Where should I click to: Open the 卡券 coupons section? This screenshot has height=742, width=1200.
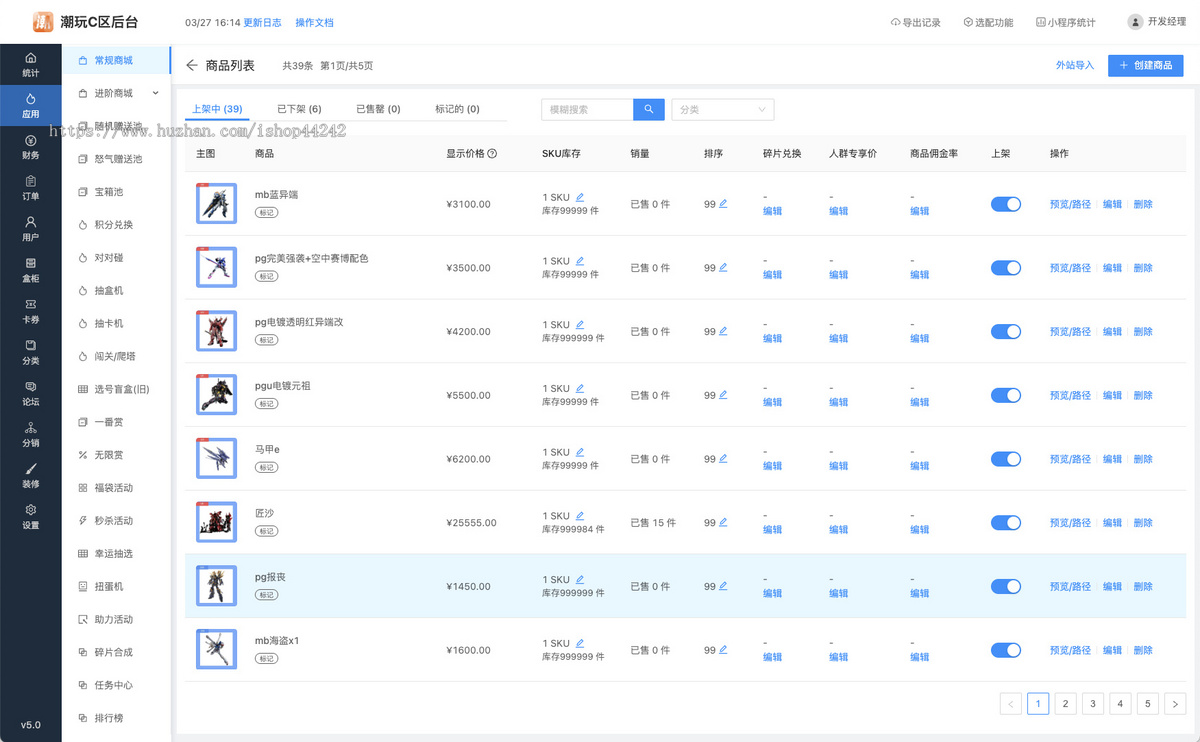[x=30, y=310]
